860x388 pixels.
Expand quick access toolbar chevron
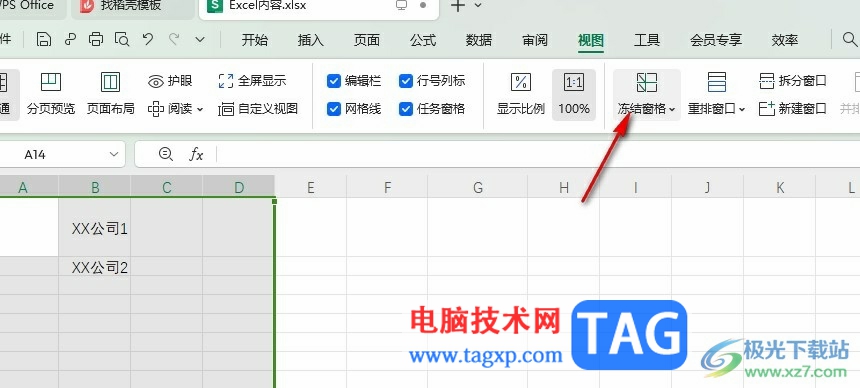click(x=200, y=40)
